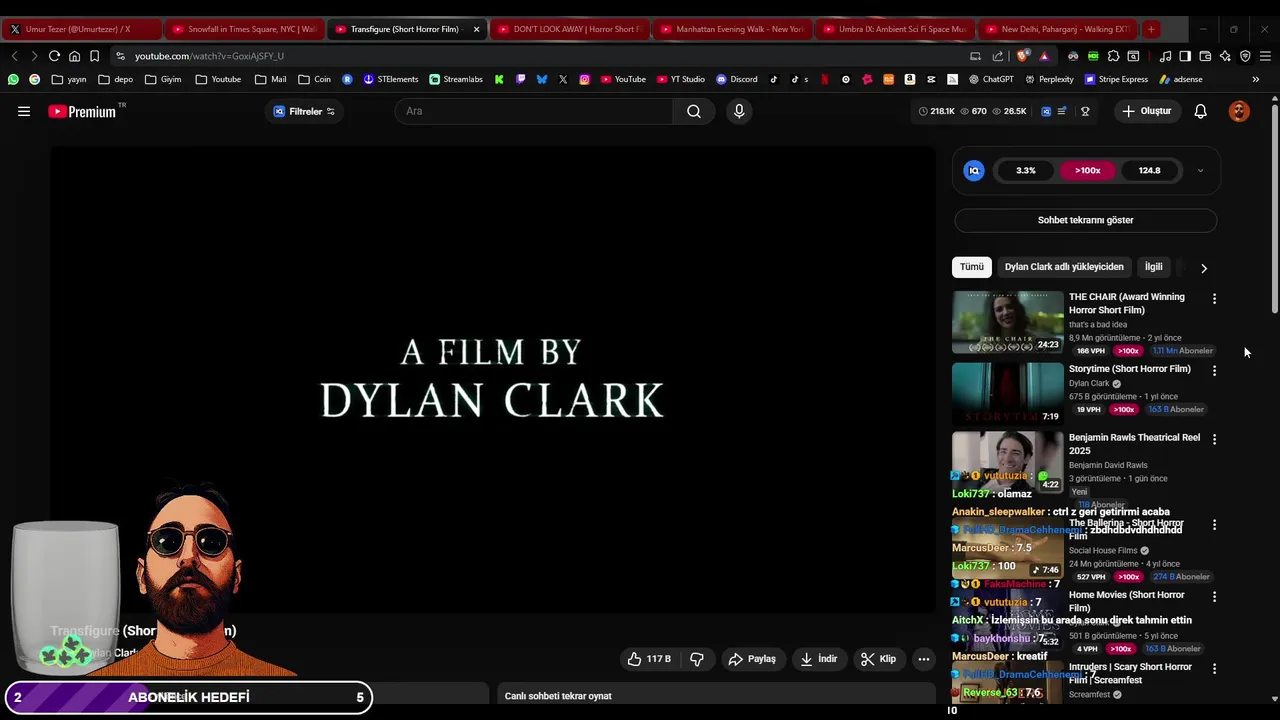The height and width of the screenshot is (720, 1280).
Task: Create a clip with Klip
Action: coord(879,659)
